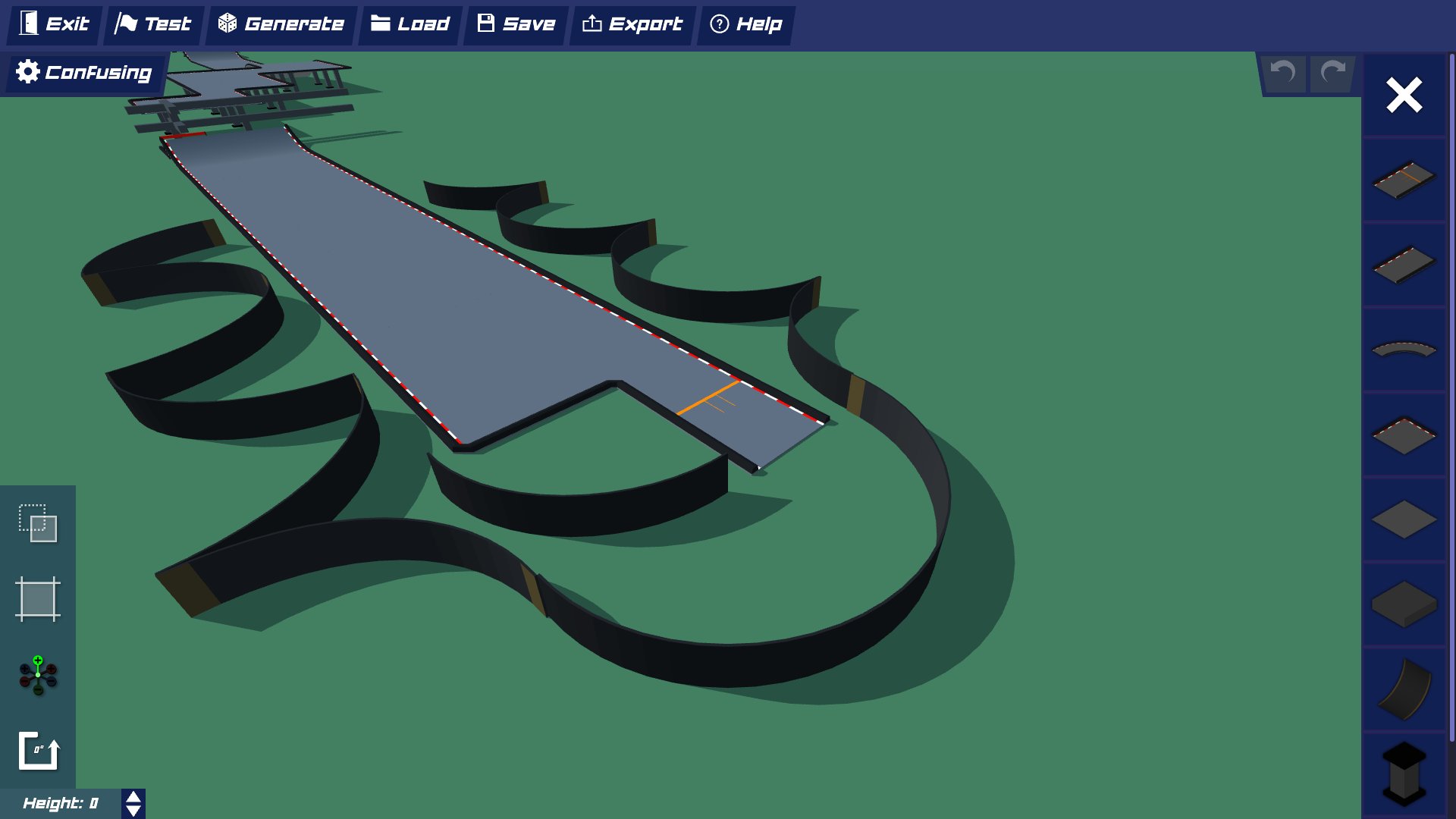The height and width of the screenshot is (819, 1456).
Task: Close the track piece panel with the X
Action: pos(1403,95)
